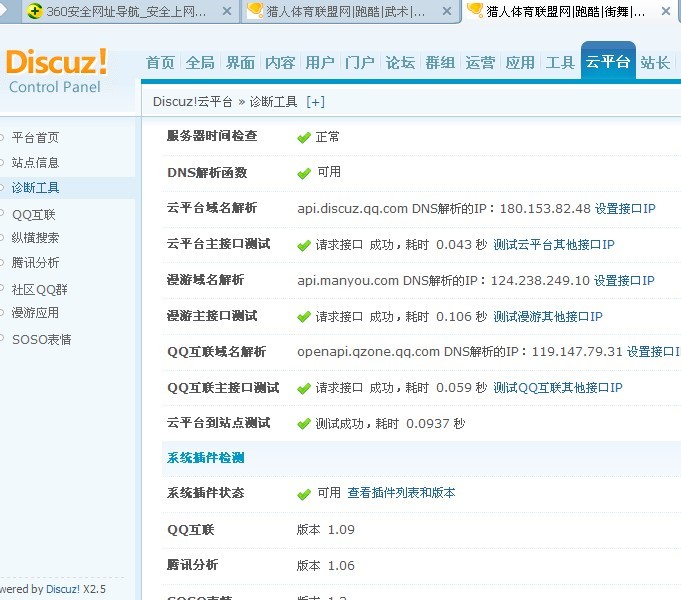The width and height of the screenshot is (681, 600).
Task: Select the 云平台 navigation tab
Action: (x=608, y=61)
